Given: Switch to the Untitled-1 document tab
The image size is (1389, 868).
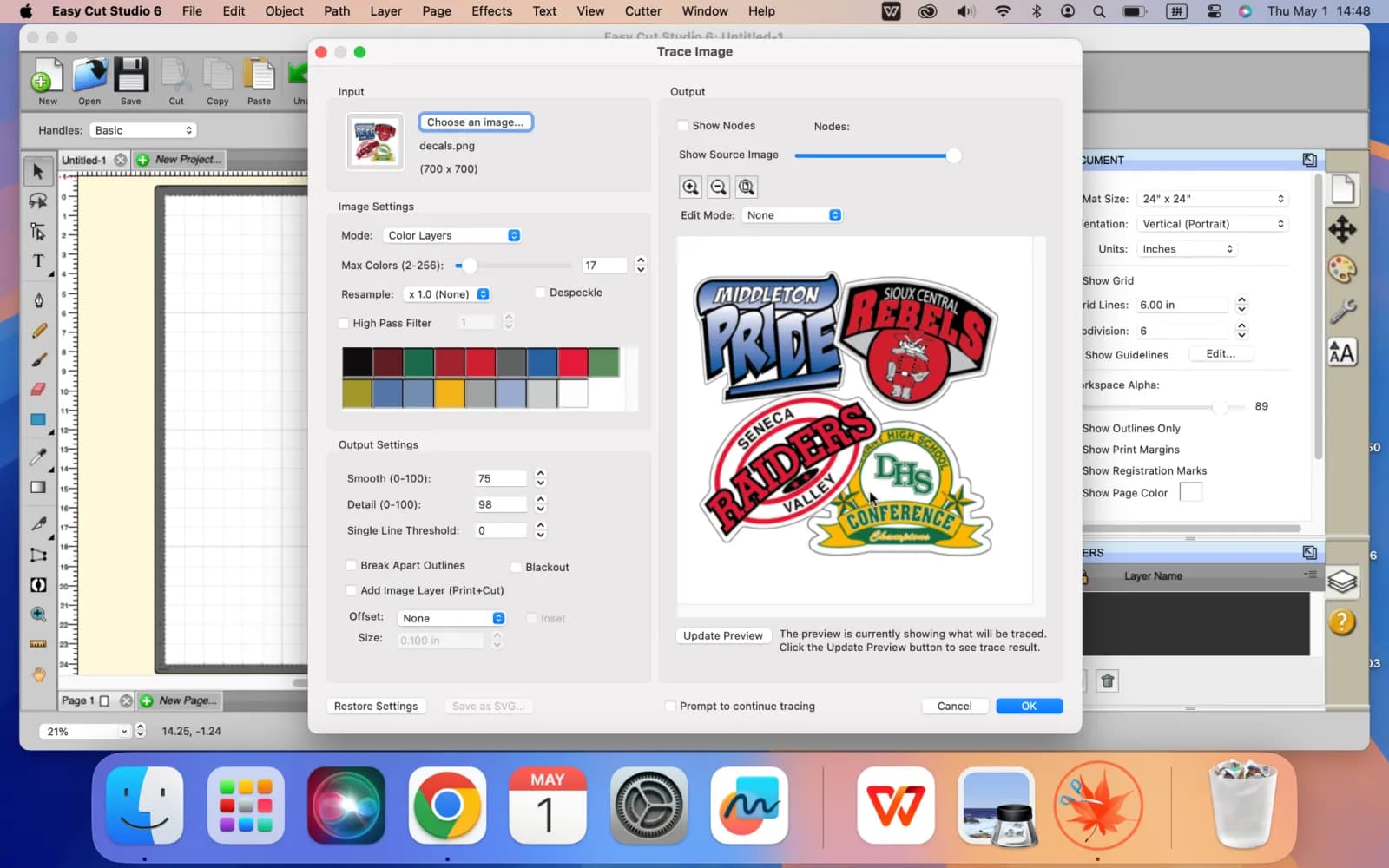Looking at the screenshot, I should pyautogui.click(x=84, y=160).
